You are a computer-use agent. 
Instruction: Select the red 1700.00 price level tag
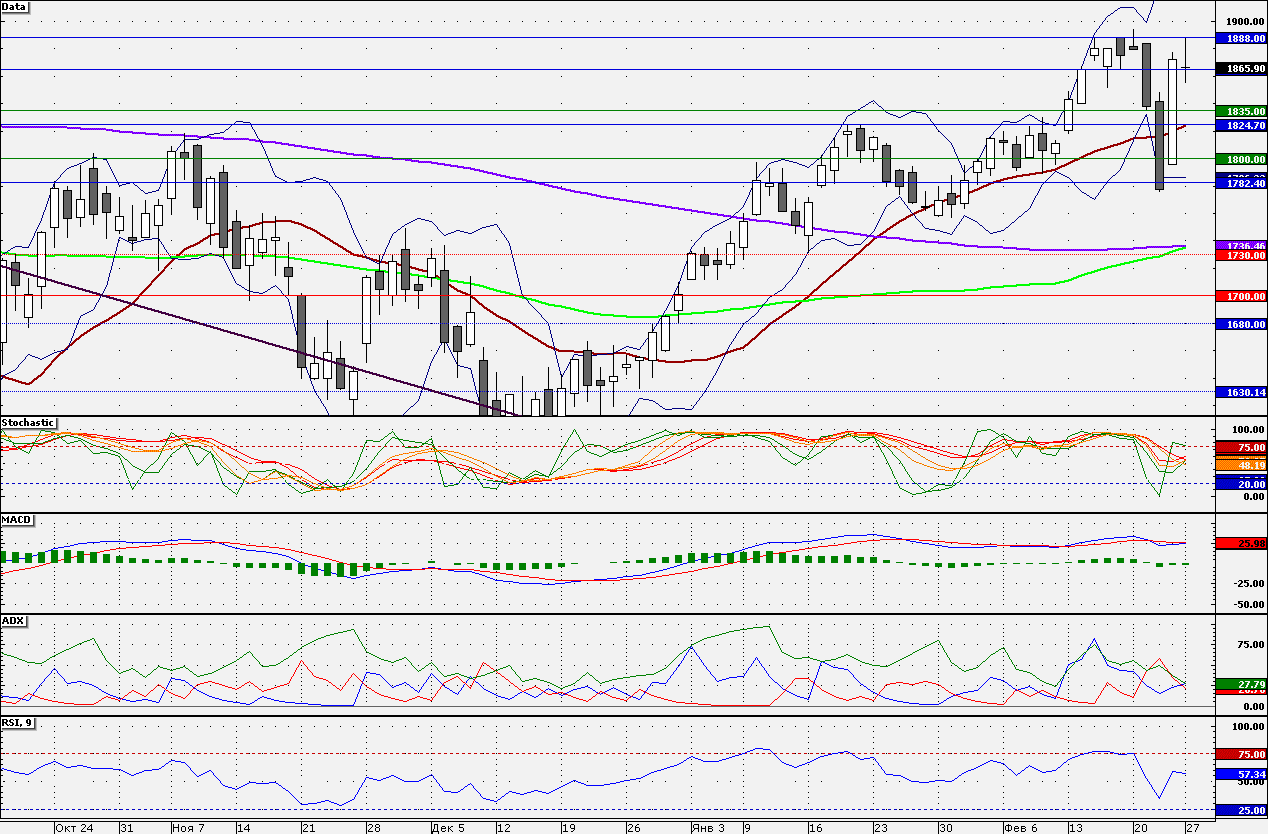click(x=1241, y=297)
